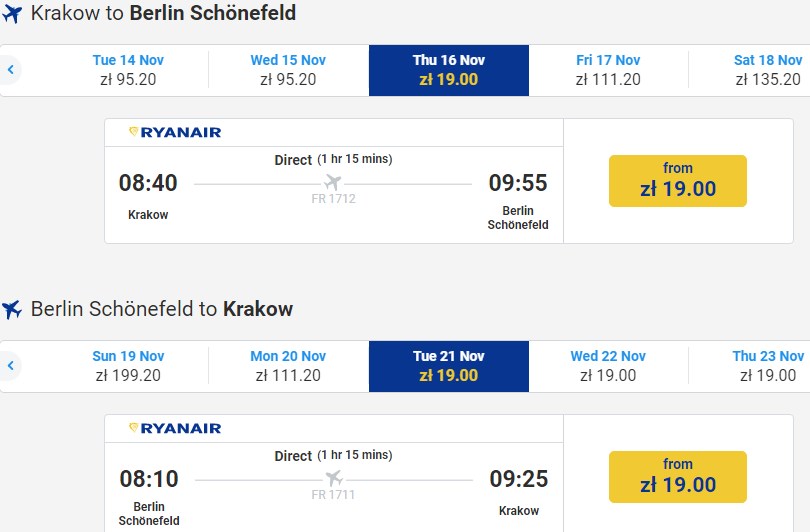Screen dimensions: 810x532
Task: Select Sun 19 Nov return date
Action: point(128,366)
